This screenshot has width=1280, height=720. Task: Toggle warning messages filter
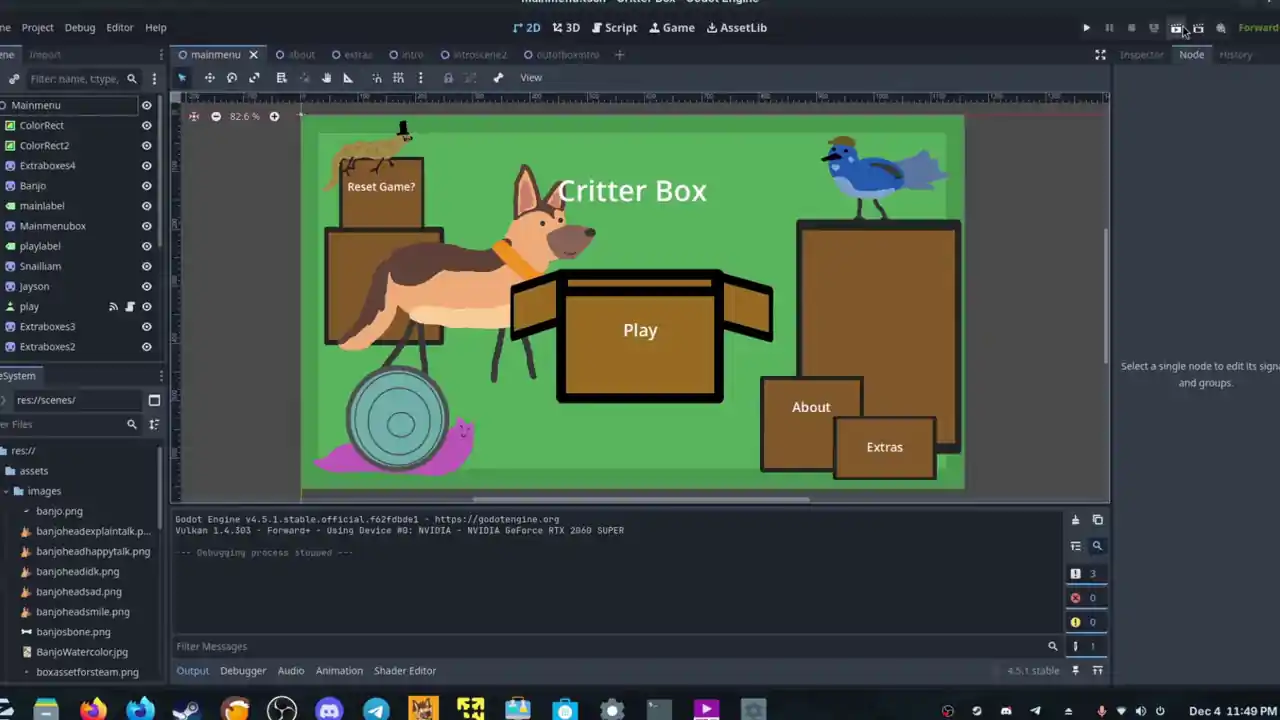pos(1085,622)
